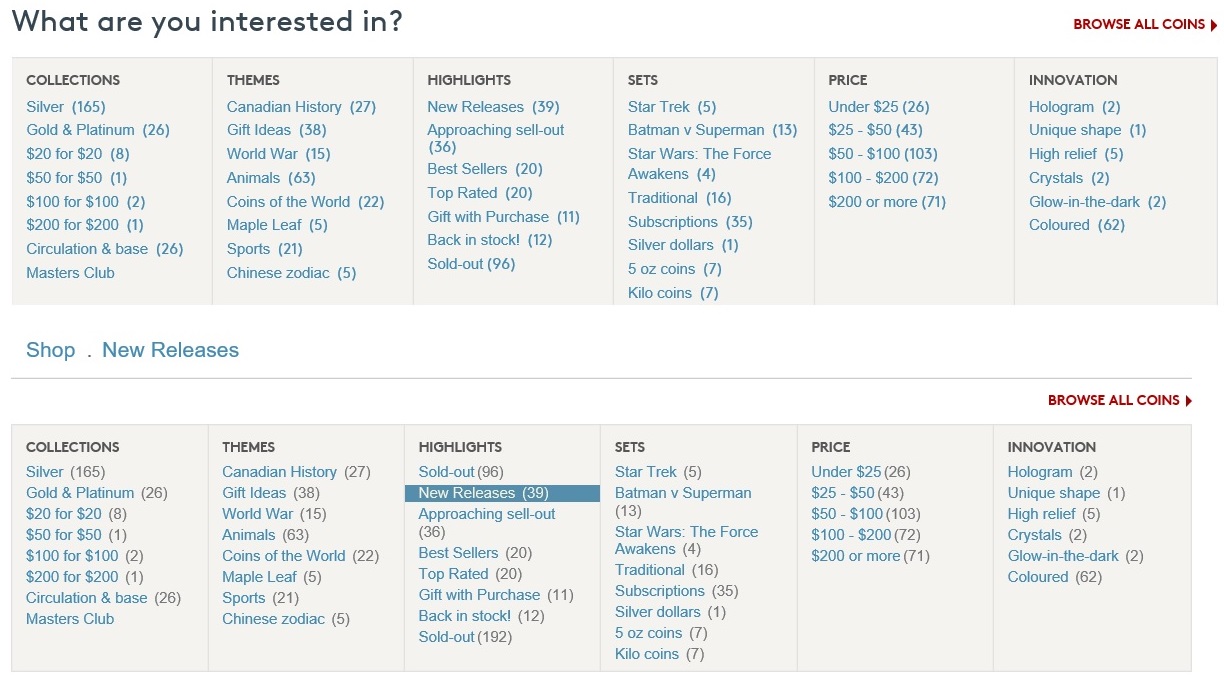Open Canadian History (27) in the top Themes list

(301, 107)
